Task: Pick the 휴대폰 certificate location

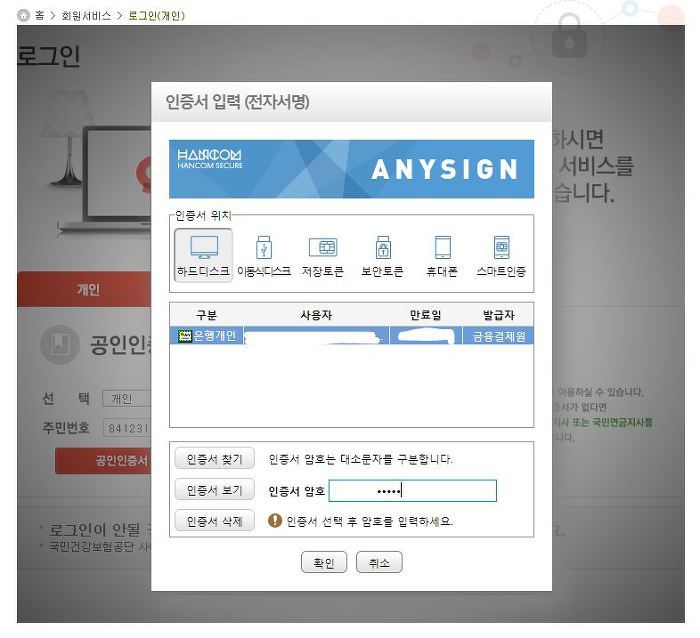Action: coord(442,255)
